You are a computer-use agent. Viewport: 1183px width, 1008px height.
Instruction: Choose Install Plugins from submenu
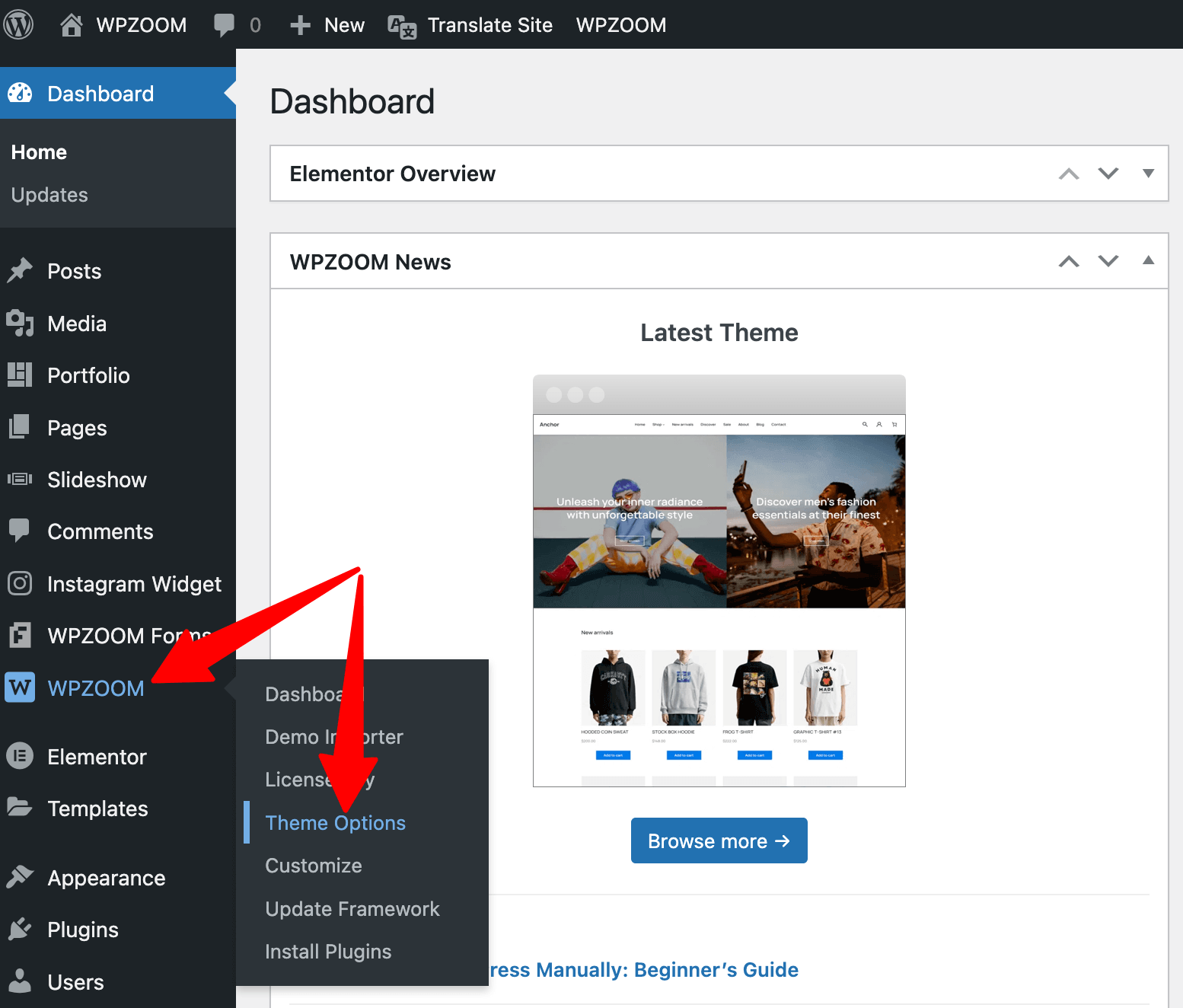coord(328,952)
